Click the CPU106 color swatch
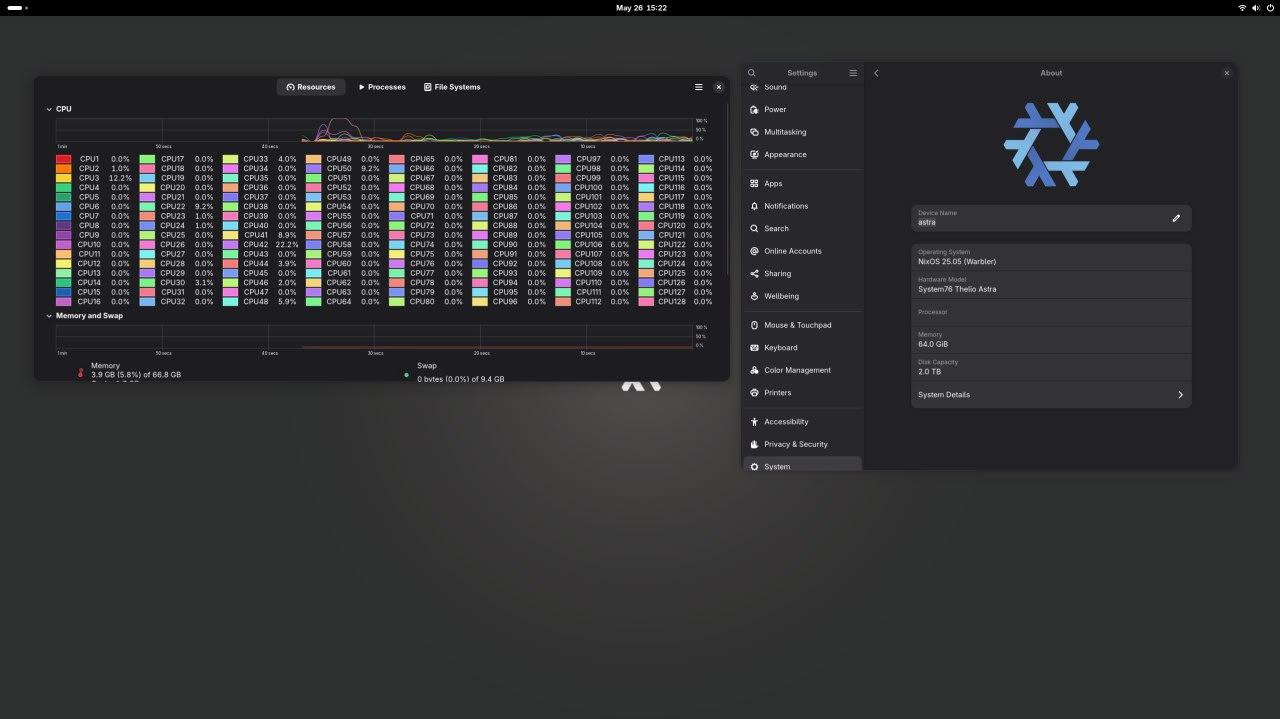This screenshot has height=719, width=1280. (x=563, y=245)
